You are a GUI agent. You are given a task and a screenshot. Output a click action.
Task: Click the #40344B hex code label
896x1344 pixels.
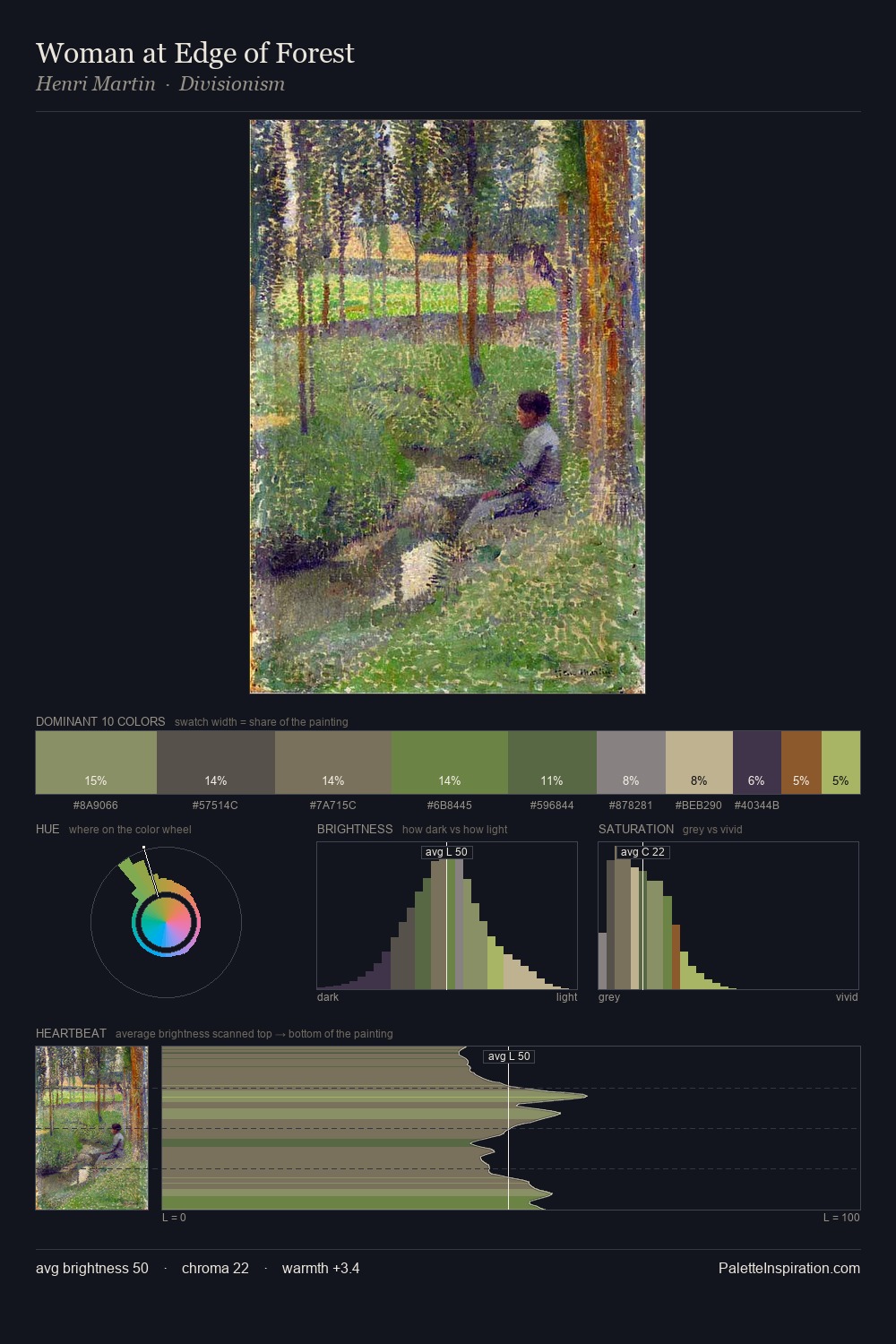click(757, 806)
